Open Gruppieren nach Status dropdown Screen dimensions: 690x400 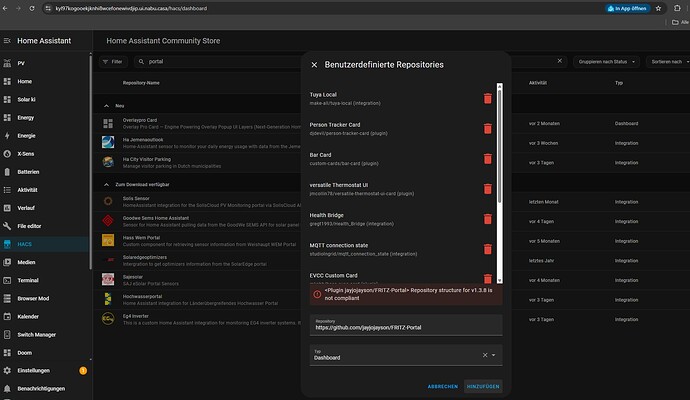click(606, 62)
